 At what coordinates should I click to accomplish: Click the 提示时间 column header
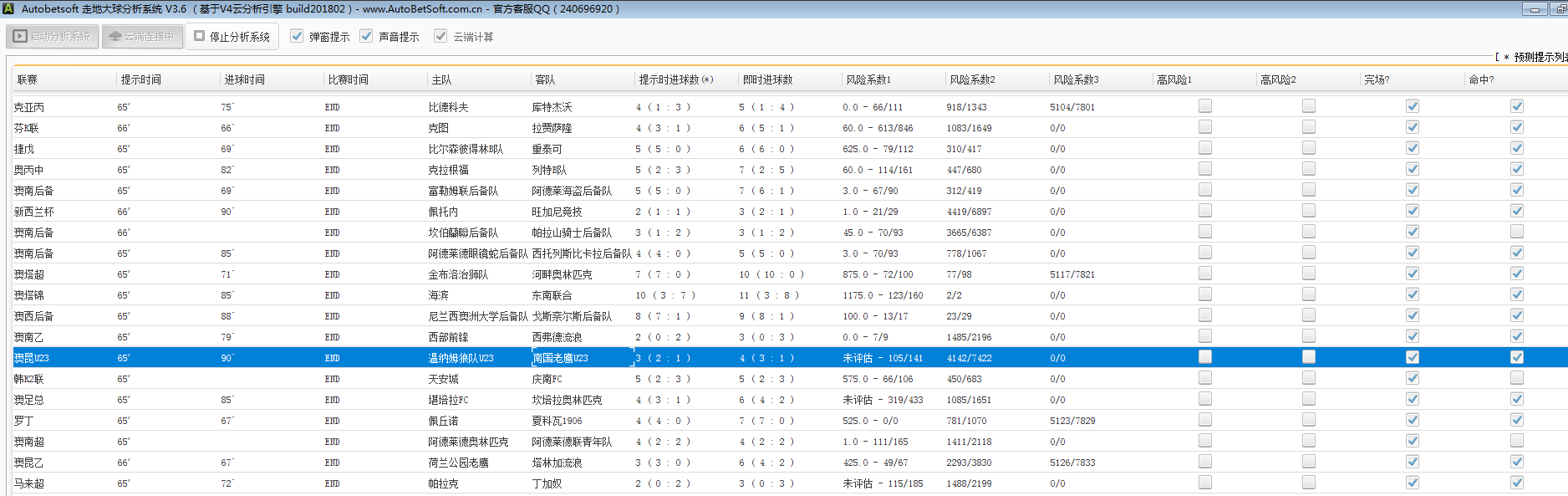click(140, 79)
